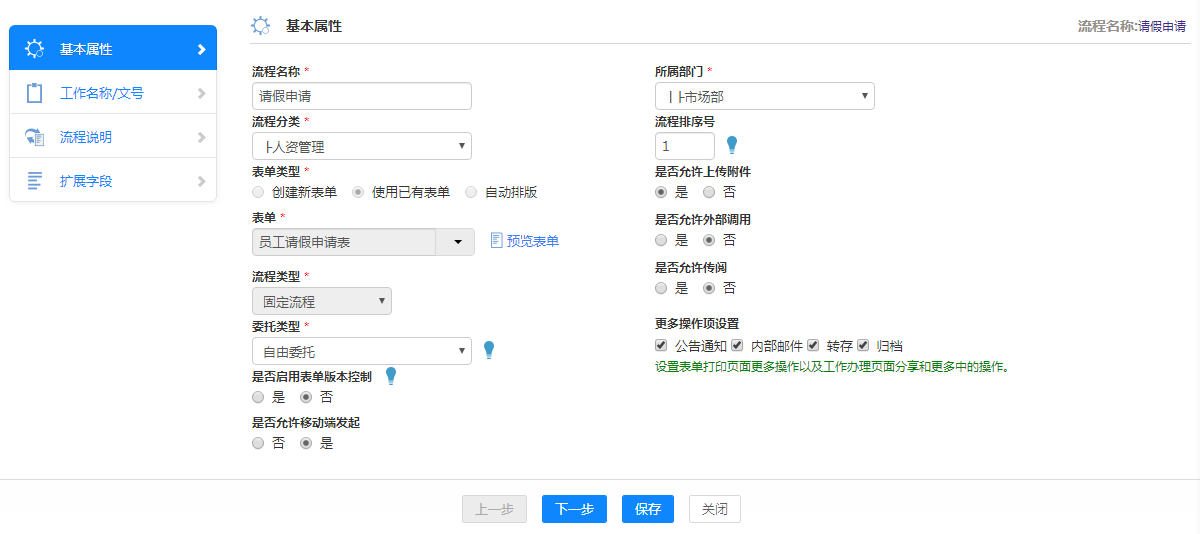Select 否 for 是否允许上传附件
The height and width of the screenshot is (534, 1200).
709,192
